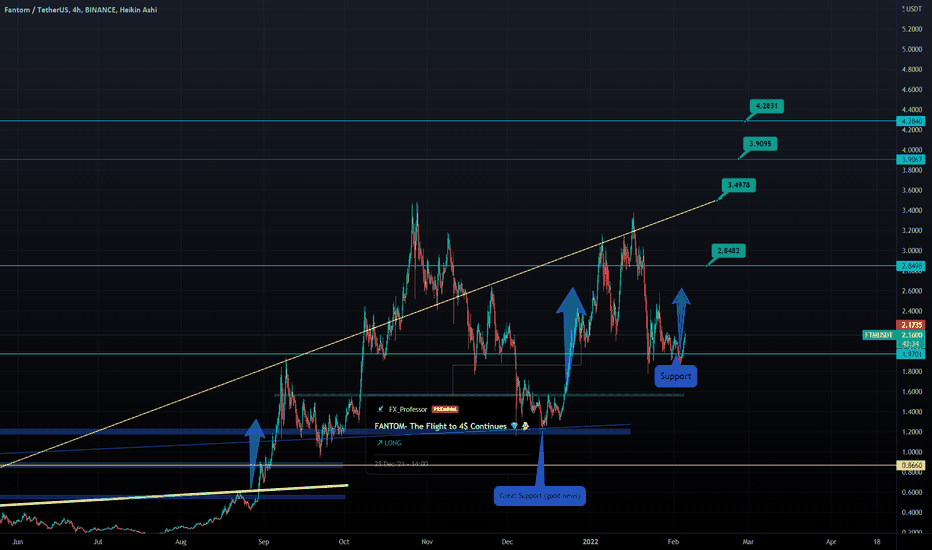The width and height of the screenshot is (932, 550).
Task: Click 'Feb' on the time axis
Action: [673, 542]
